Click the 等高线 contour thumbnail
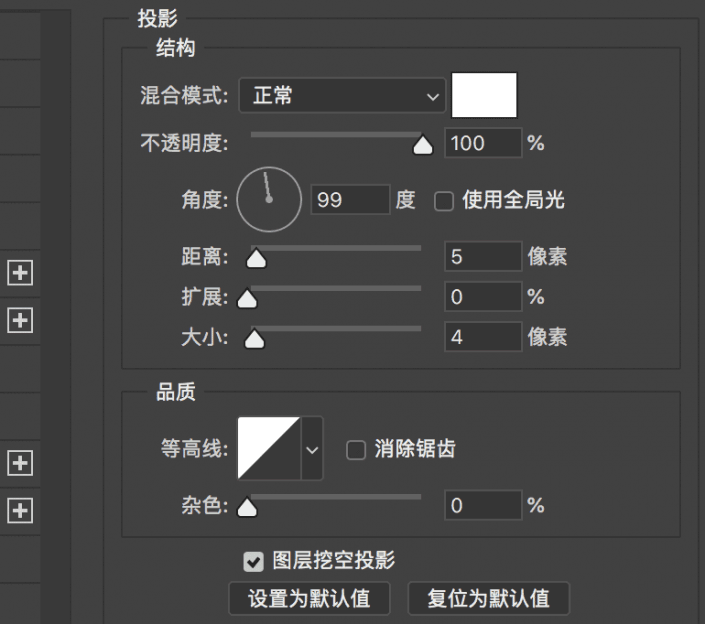The height and width of the screenshot is (624, 705). (x=269, y=448)
